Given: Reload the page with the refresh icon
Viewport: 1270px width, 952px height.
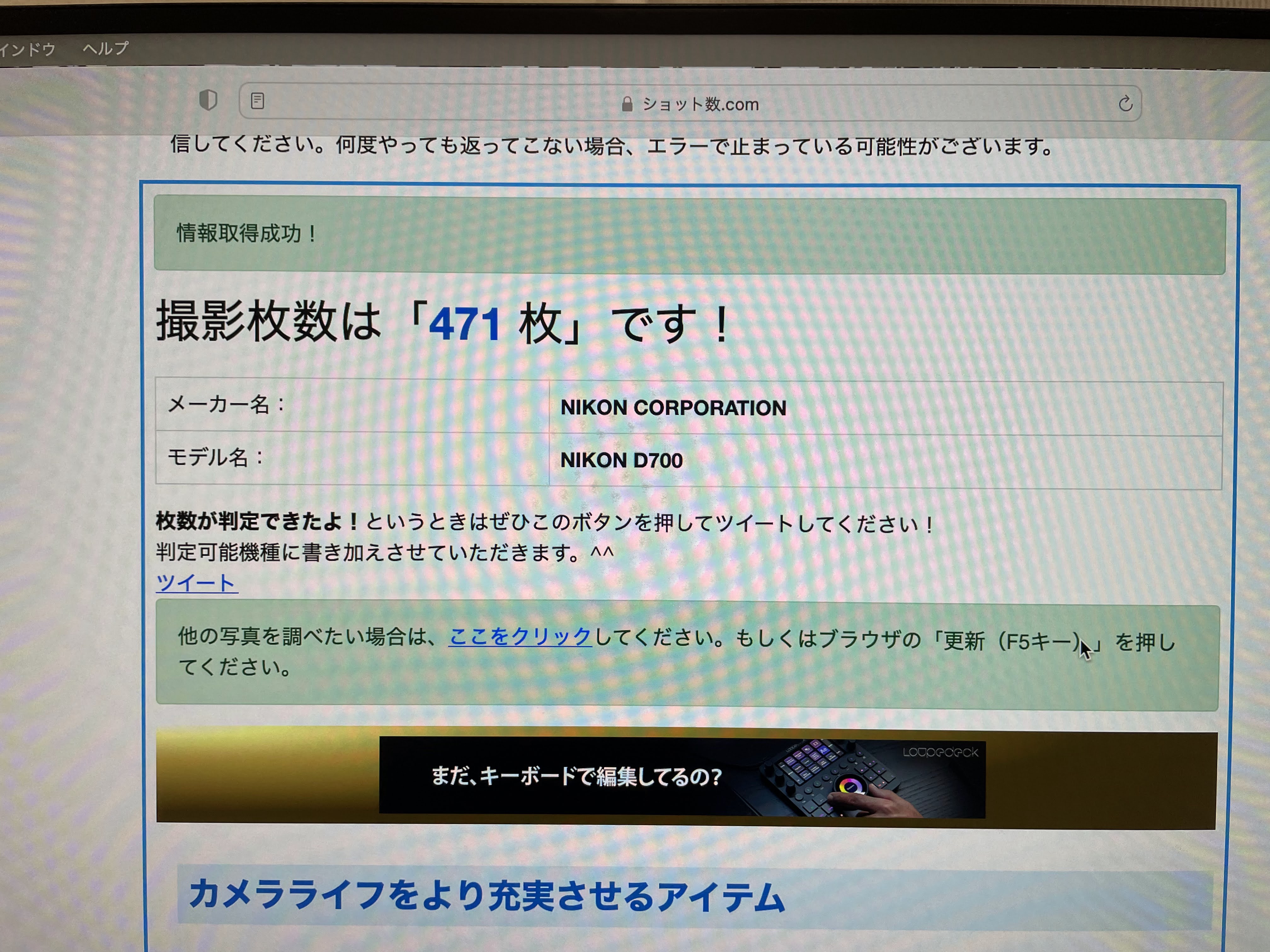Looking at the screenshot, I should 1125,103.
